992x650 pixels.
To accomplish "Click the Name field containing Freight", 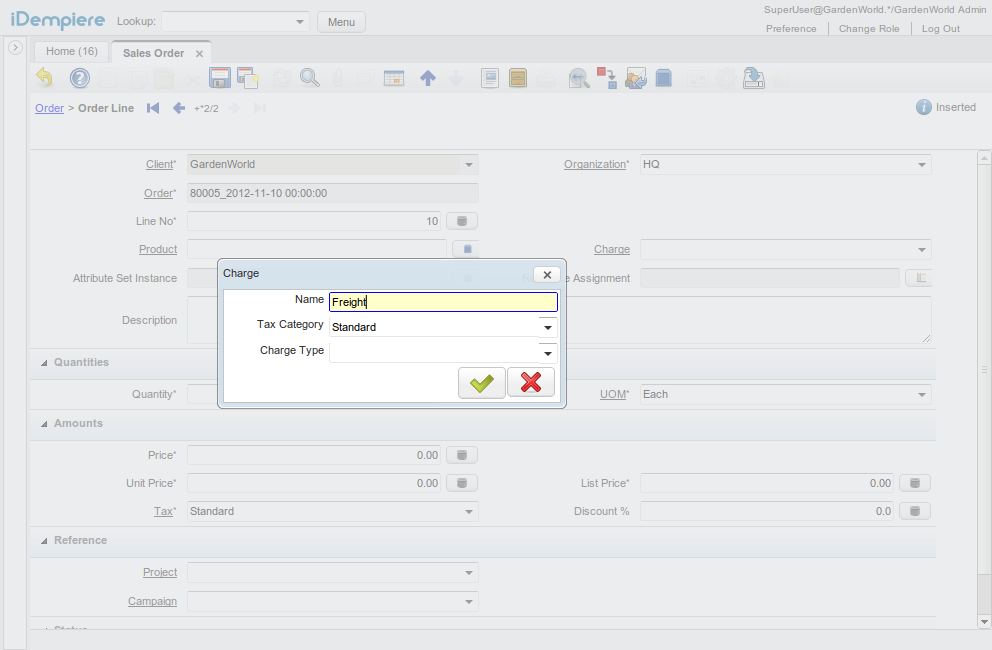I will coord(443,301).
